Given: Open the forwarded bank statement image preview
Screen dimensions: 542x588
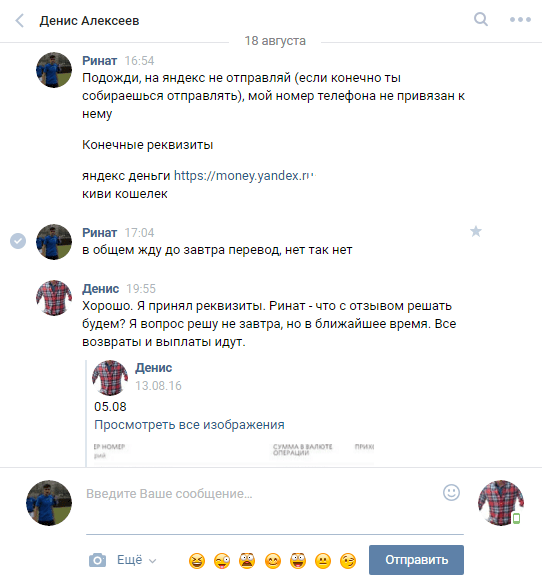Looking at the screenshot, I should (x=234, y=453).
